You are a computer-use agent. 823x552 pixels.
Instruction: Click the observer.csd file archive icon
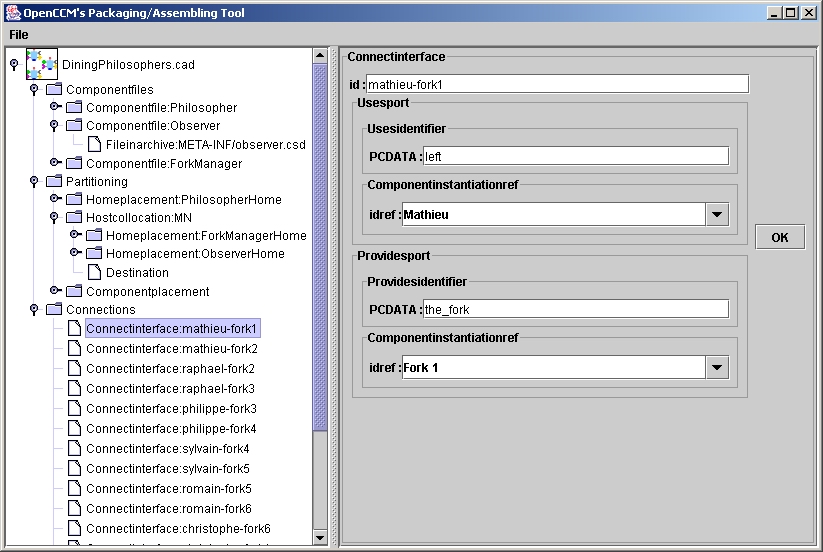coord(94,145)
